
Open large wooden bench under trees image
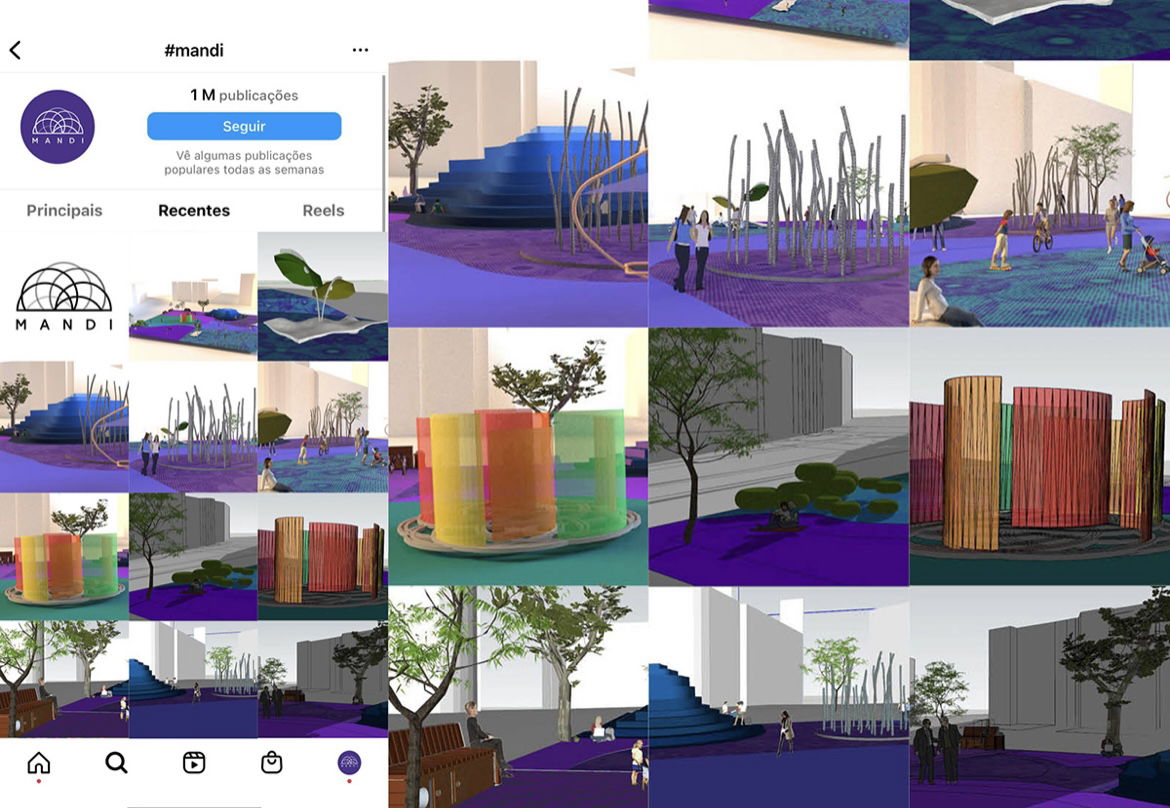(x=518, y=698)
